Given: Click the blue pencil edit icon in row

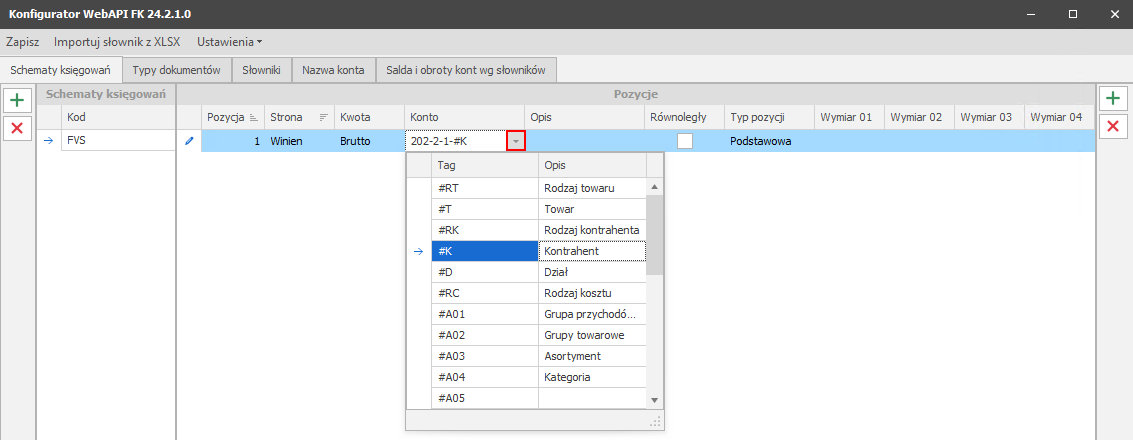Looking at the screenshot, I should point(189,141).
